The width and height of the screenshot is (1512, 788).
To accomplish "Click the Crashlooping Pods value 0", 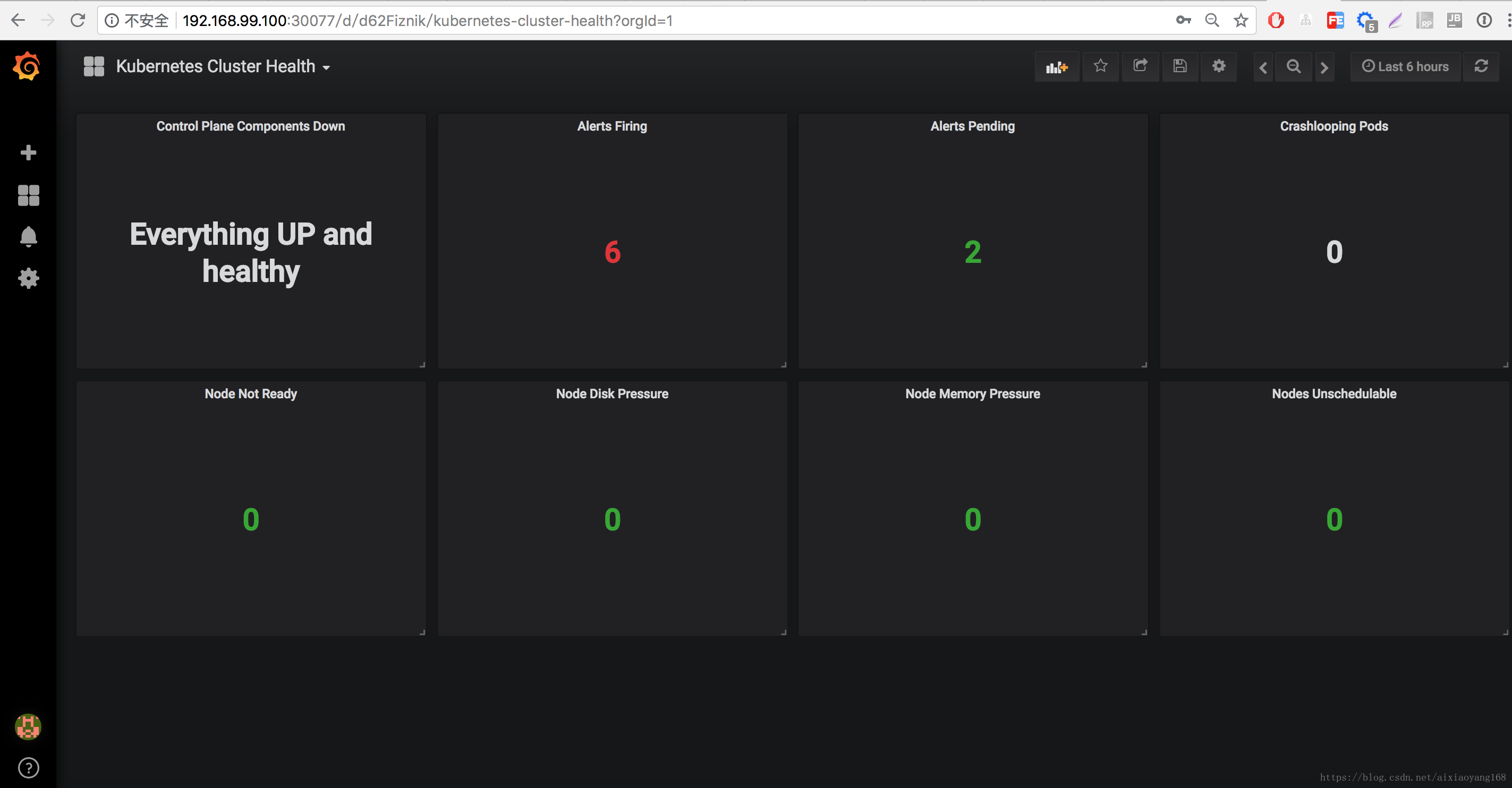I will tap(1334, 252).
